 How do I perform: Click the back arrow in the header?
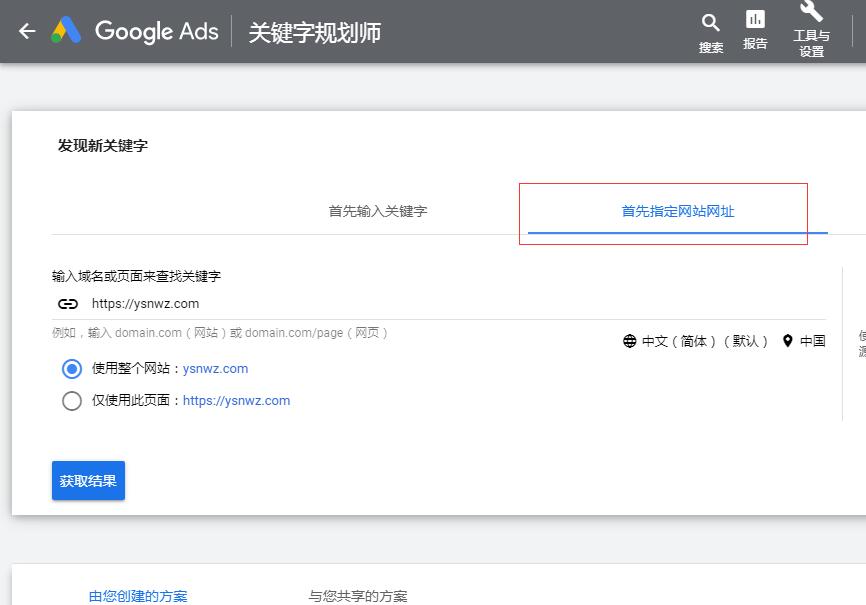(x=27, y=31)
